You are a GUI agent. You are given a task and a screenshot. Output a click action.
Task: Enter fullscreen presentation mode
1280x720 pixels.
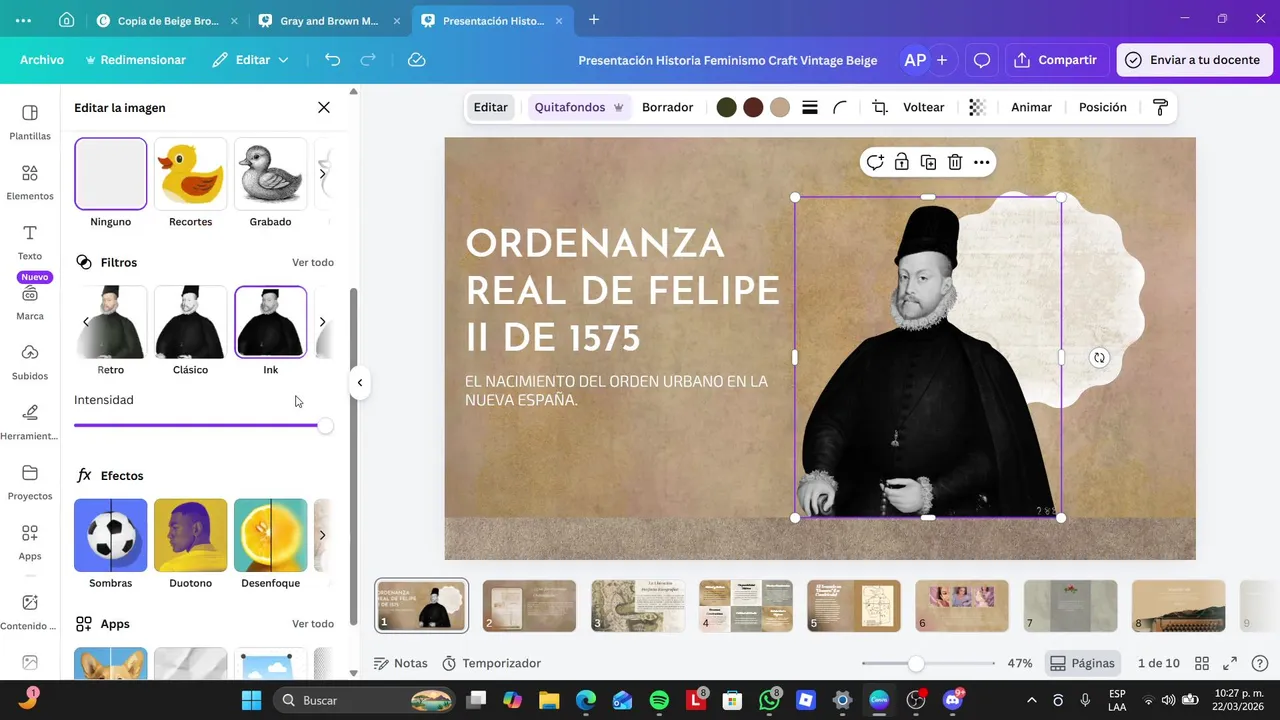[1230, 663]
